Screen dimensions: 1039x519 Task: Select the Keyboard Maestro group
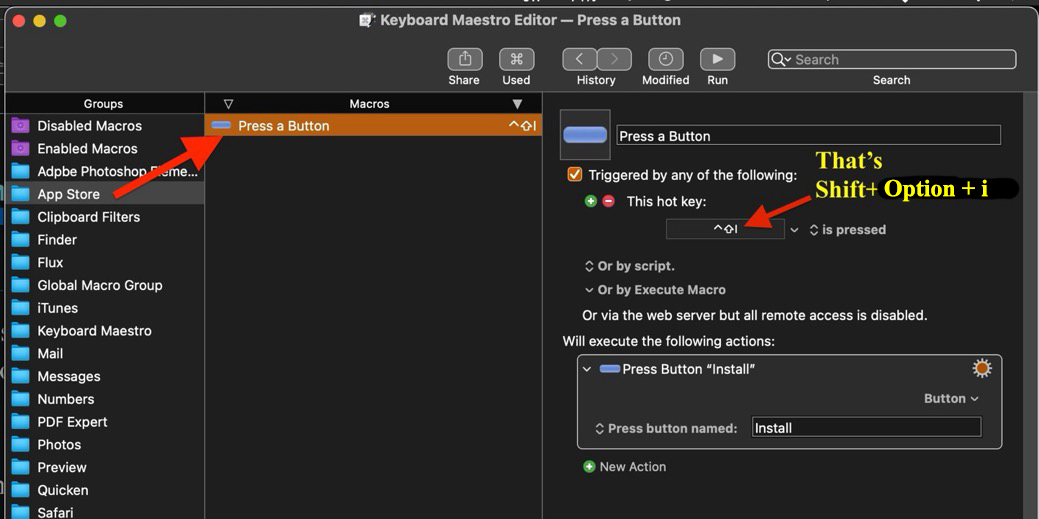pos(105,331)
